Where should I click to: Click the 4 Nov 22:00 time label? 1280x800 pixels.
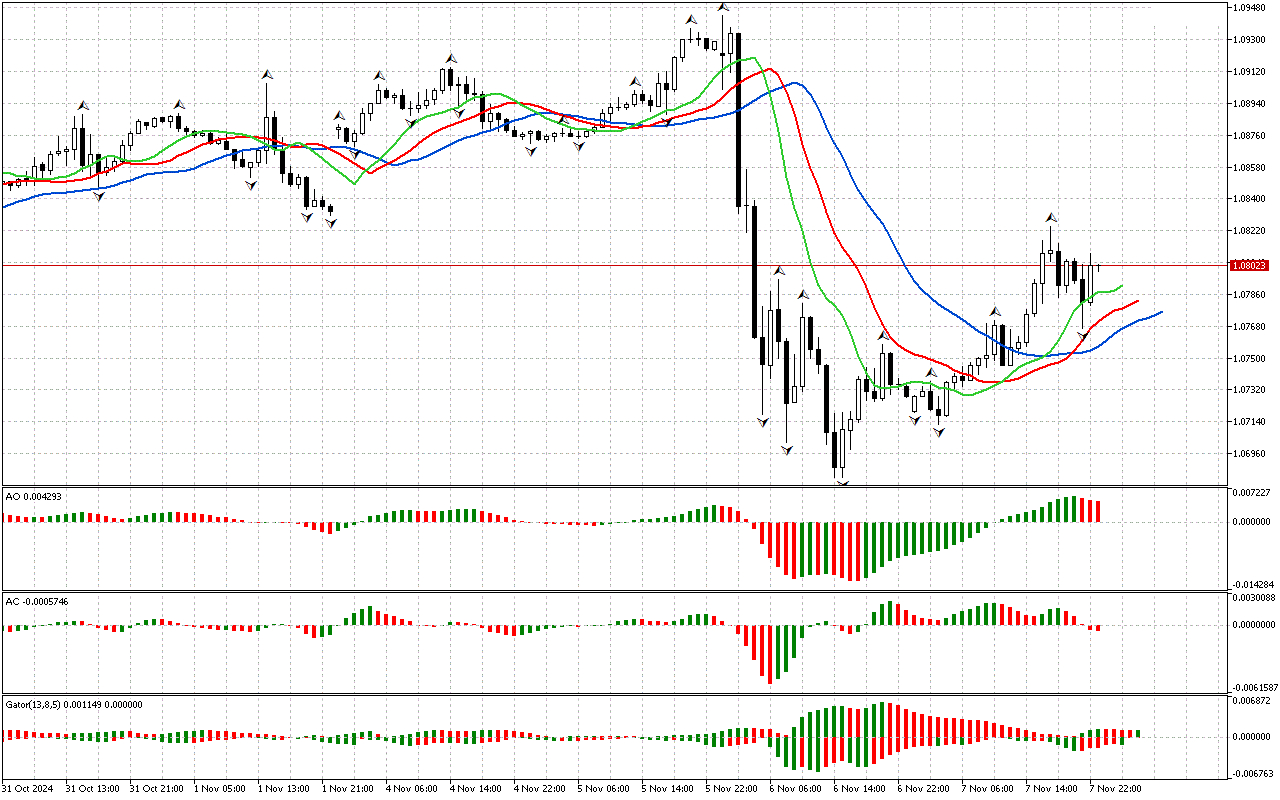539,789
